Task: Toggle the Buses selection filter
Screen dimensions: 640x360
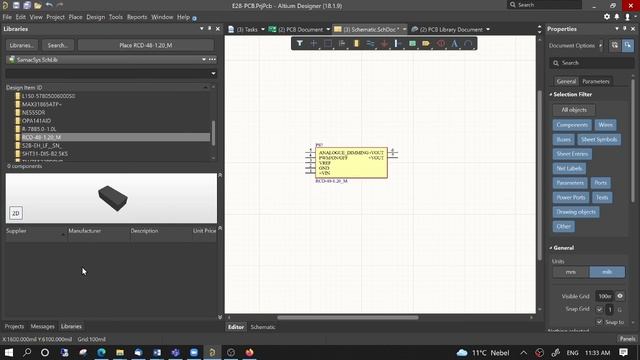Action: click(x=563, y=140)
